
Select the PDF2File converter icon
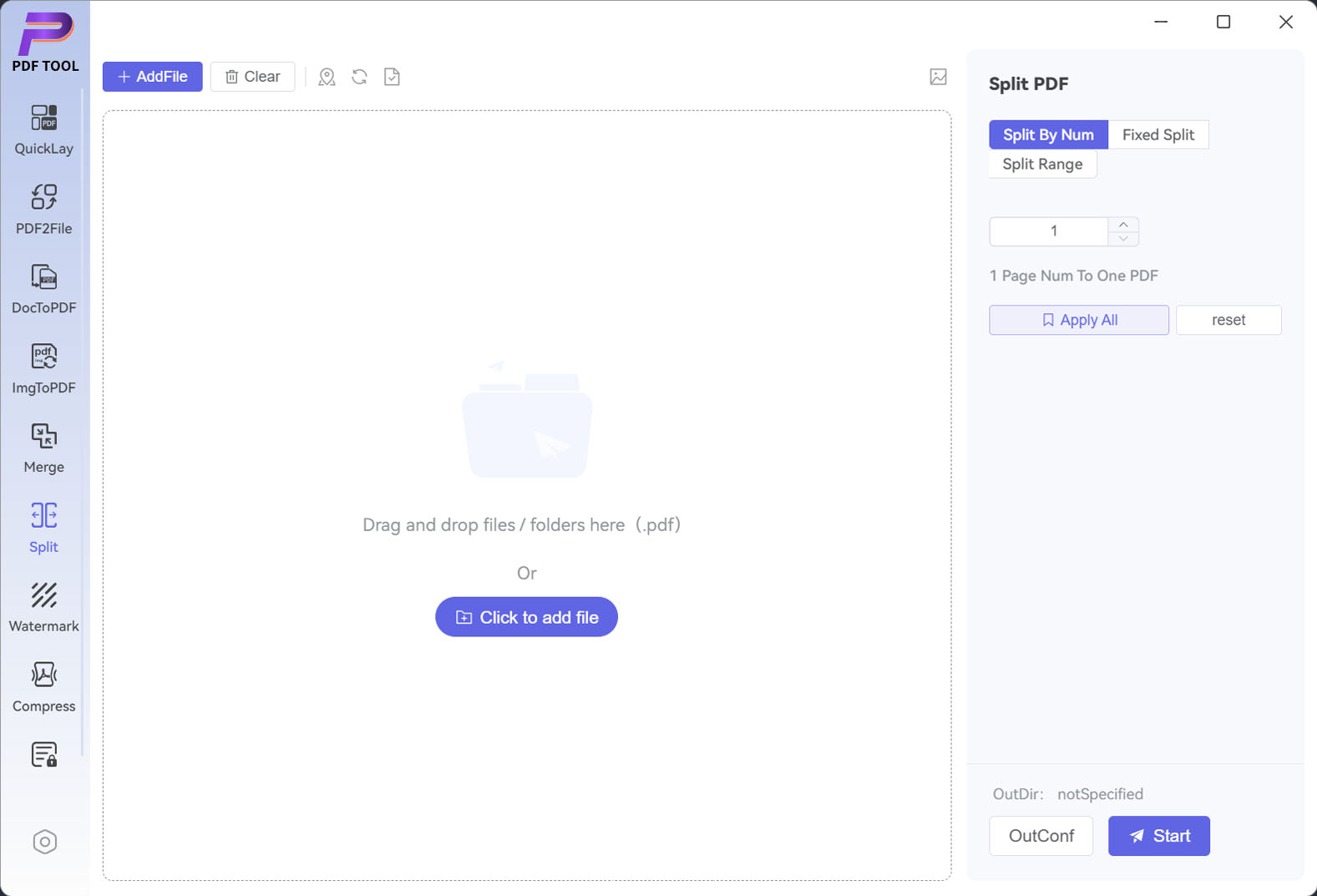click(x=43, y=209)
